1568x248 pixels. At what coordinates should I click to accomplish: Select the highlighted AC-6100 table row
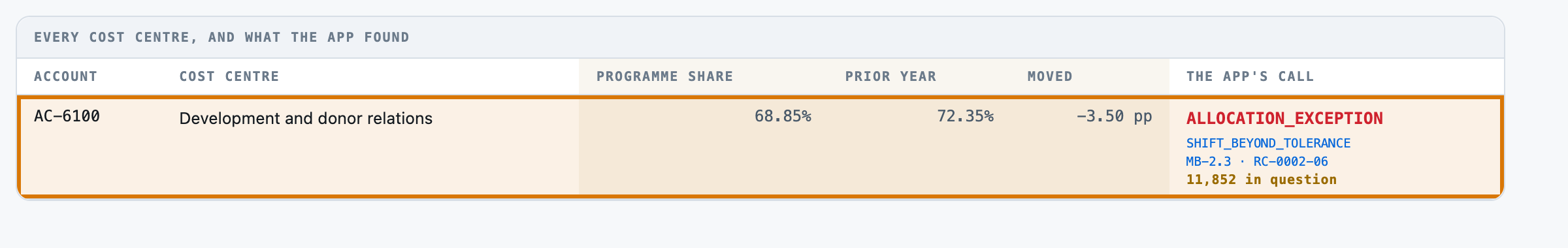[760, 146]
